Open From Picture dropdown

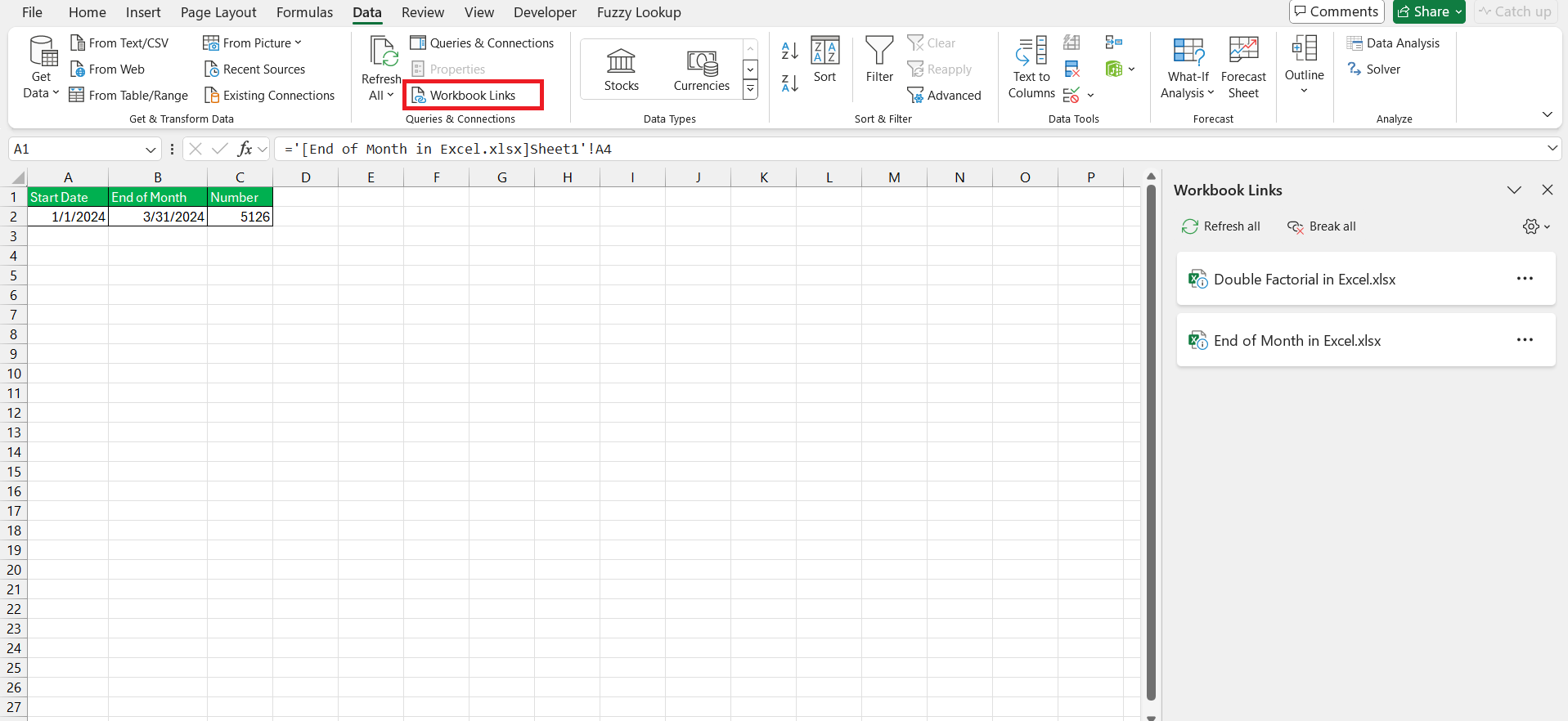[x=253, y=43]
